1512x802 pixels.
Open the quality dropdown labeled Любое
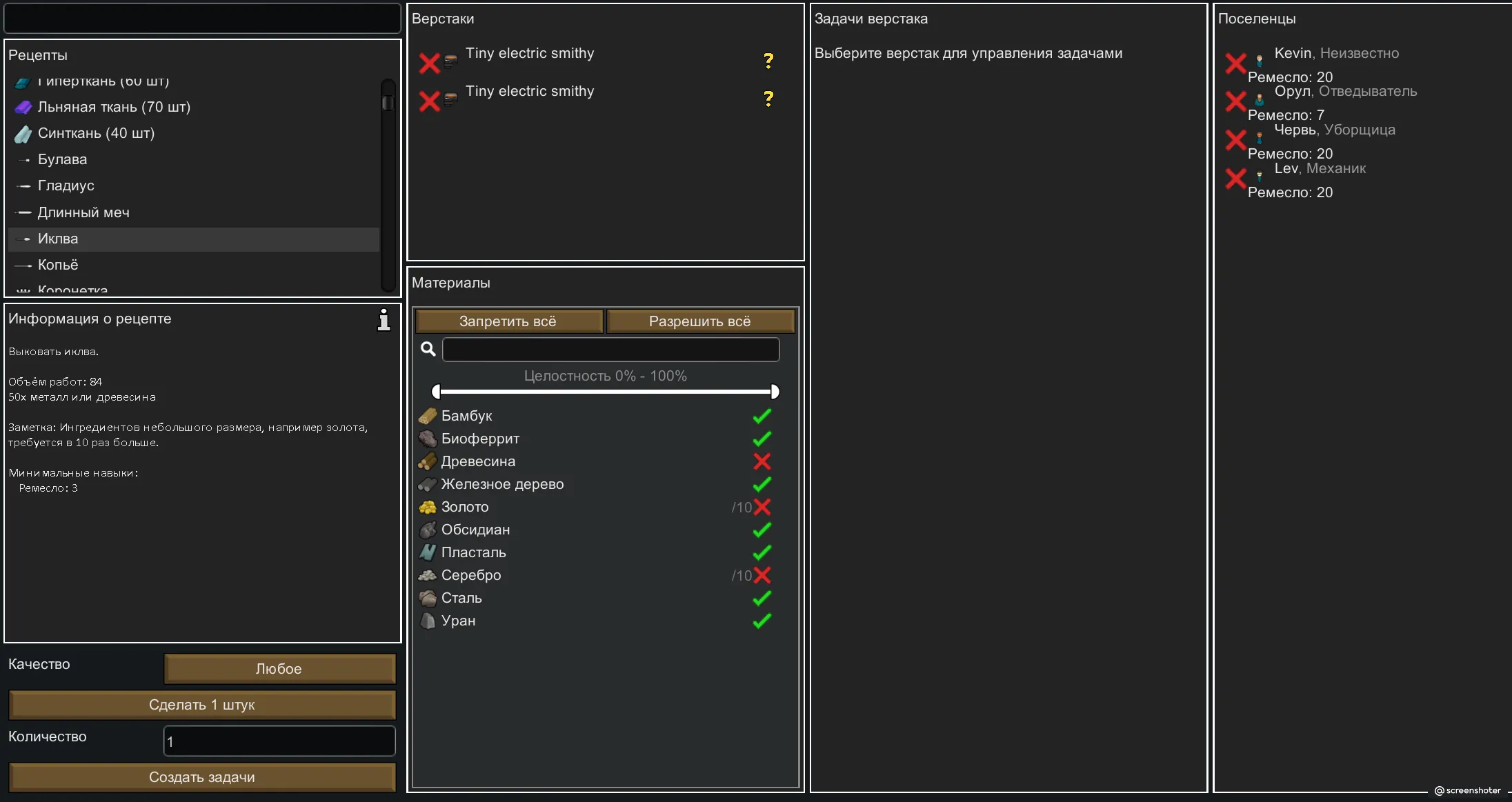pos(279,669)
